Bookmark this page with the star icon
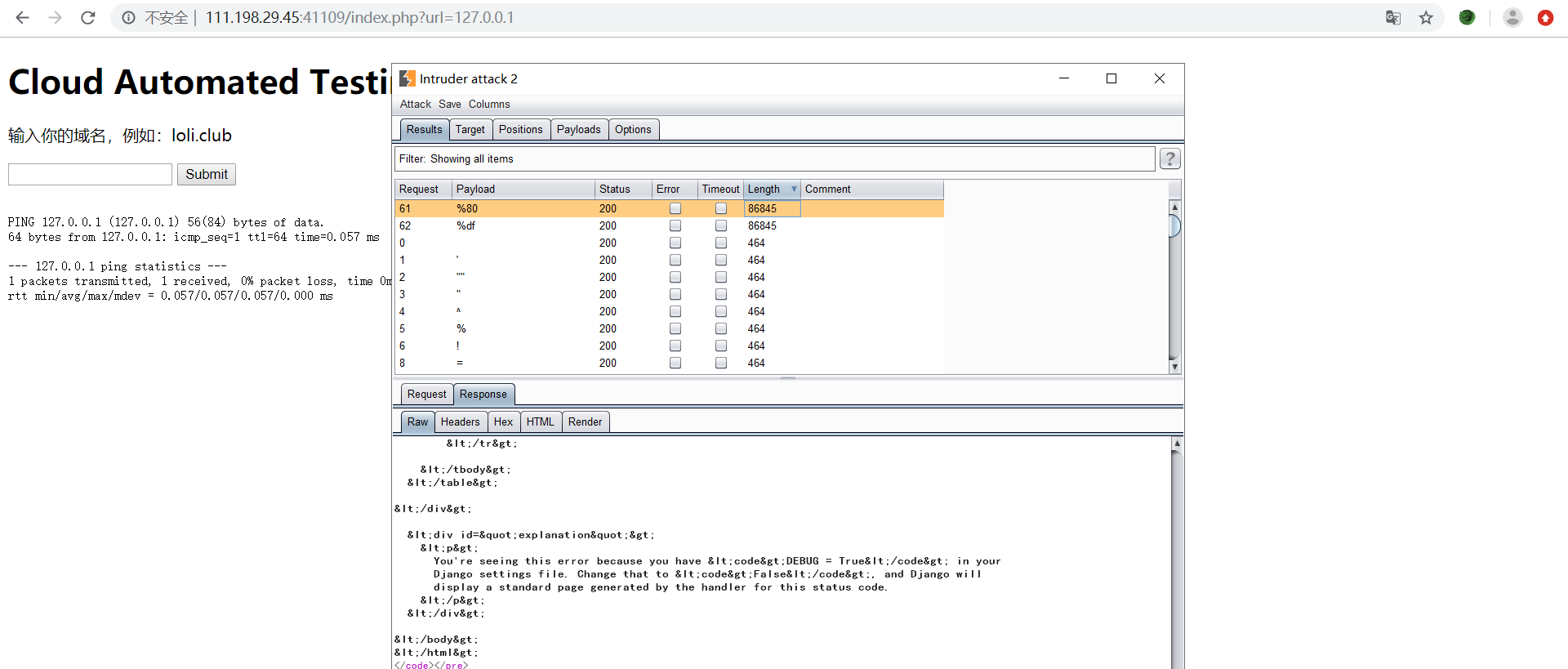 click(x=1426, y=17)
